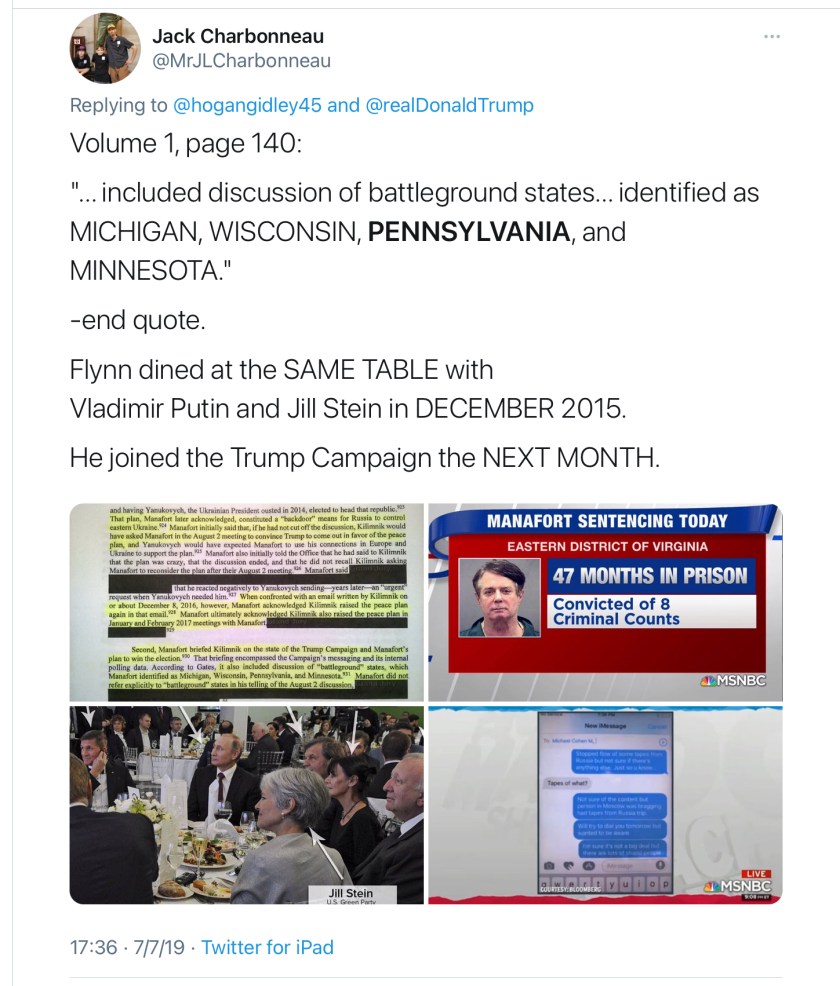Open the Putin dinner table photo

click(x=246, y=805)
